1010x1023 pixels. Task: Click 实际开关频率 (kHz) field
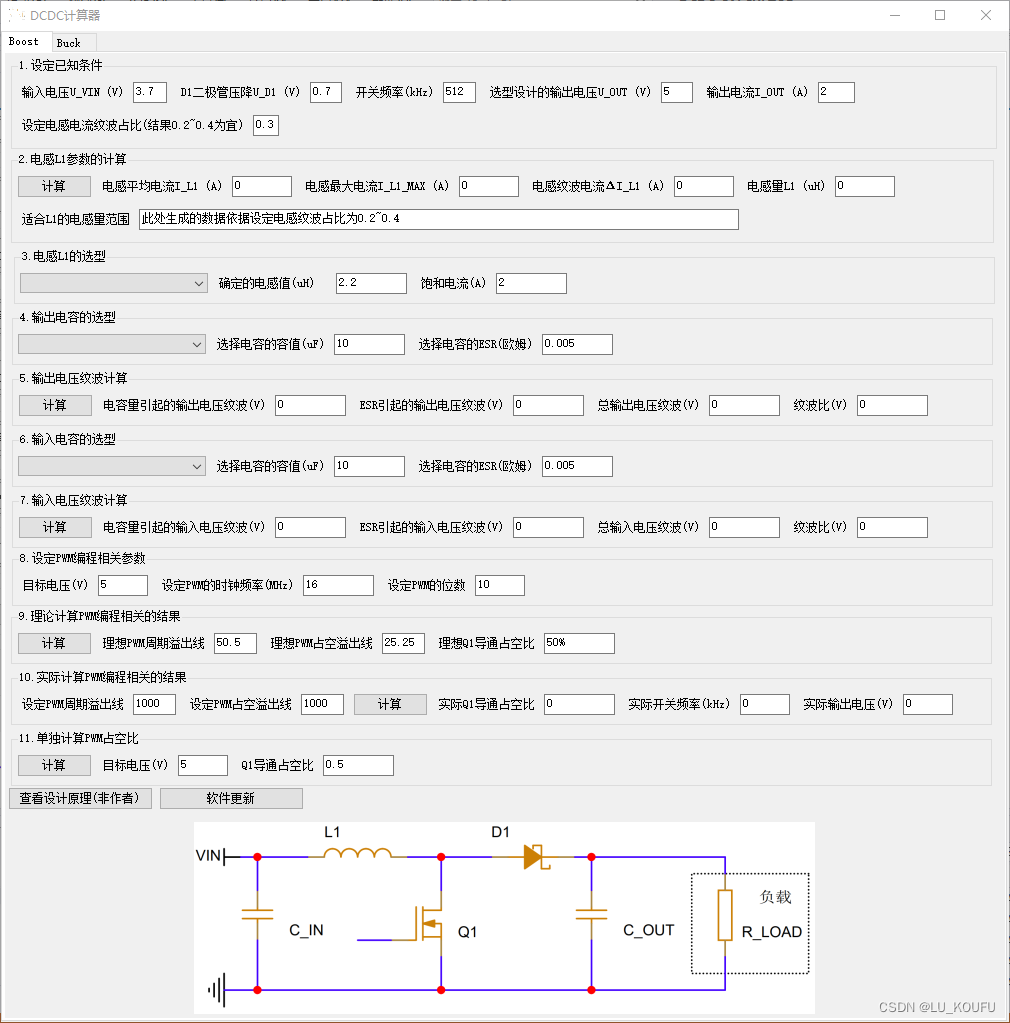(x=765, y=705)
